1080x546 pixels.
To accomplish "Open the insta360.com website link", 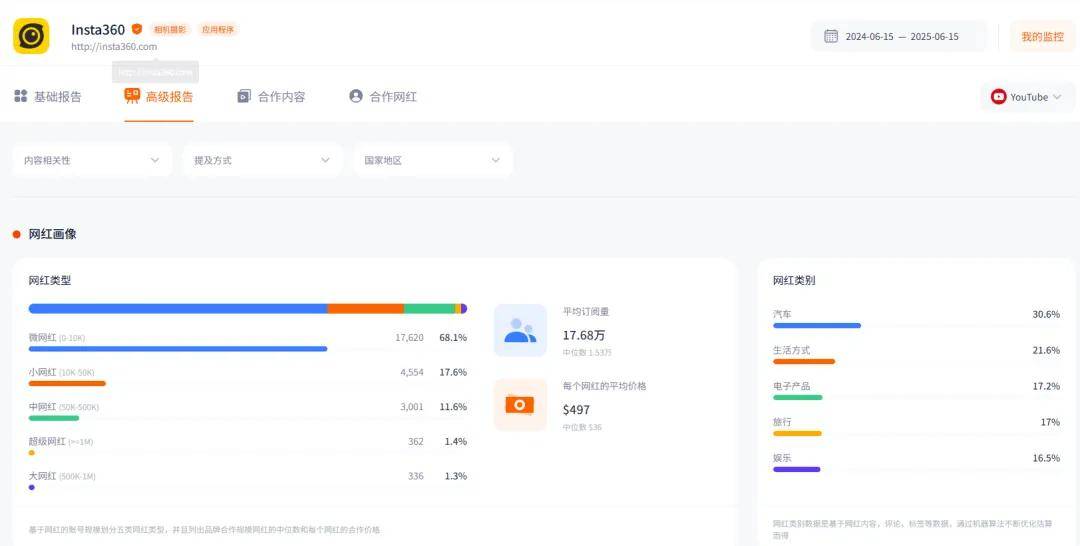I will tap(114, 47).
